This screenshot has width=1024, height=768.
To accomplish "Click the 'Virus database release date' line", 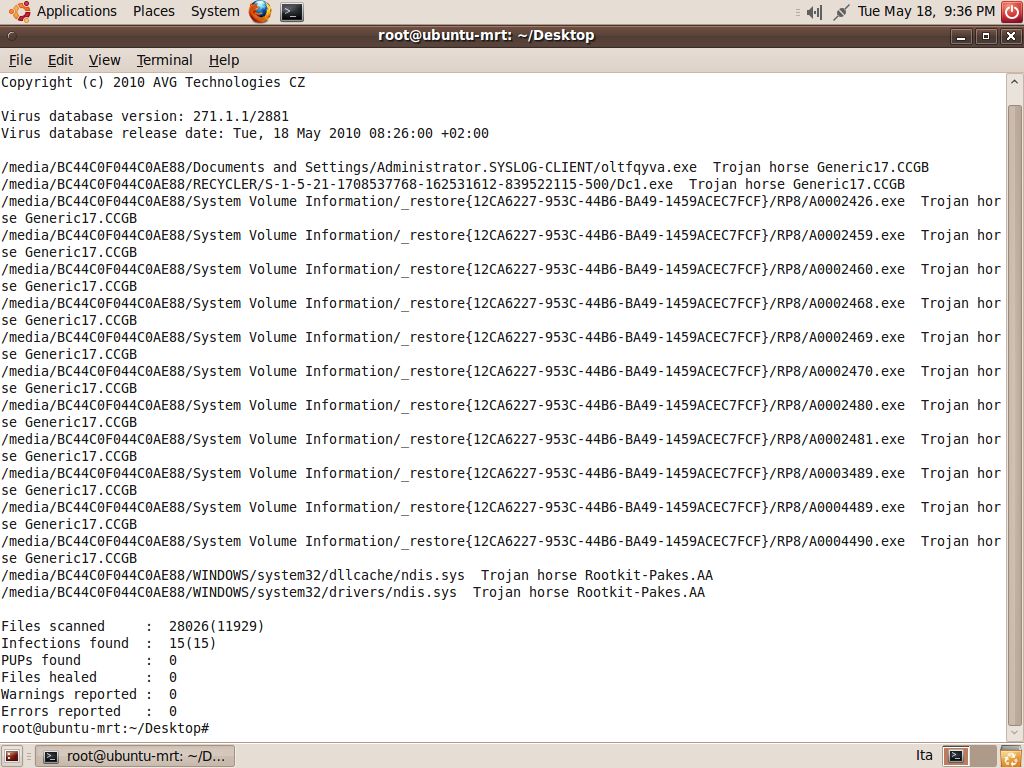I will [x=245, y=133].
